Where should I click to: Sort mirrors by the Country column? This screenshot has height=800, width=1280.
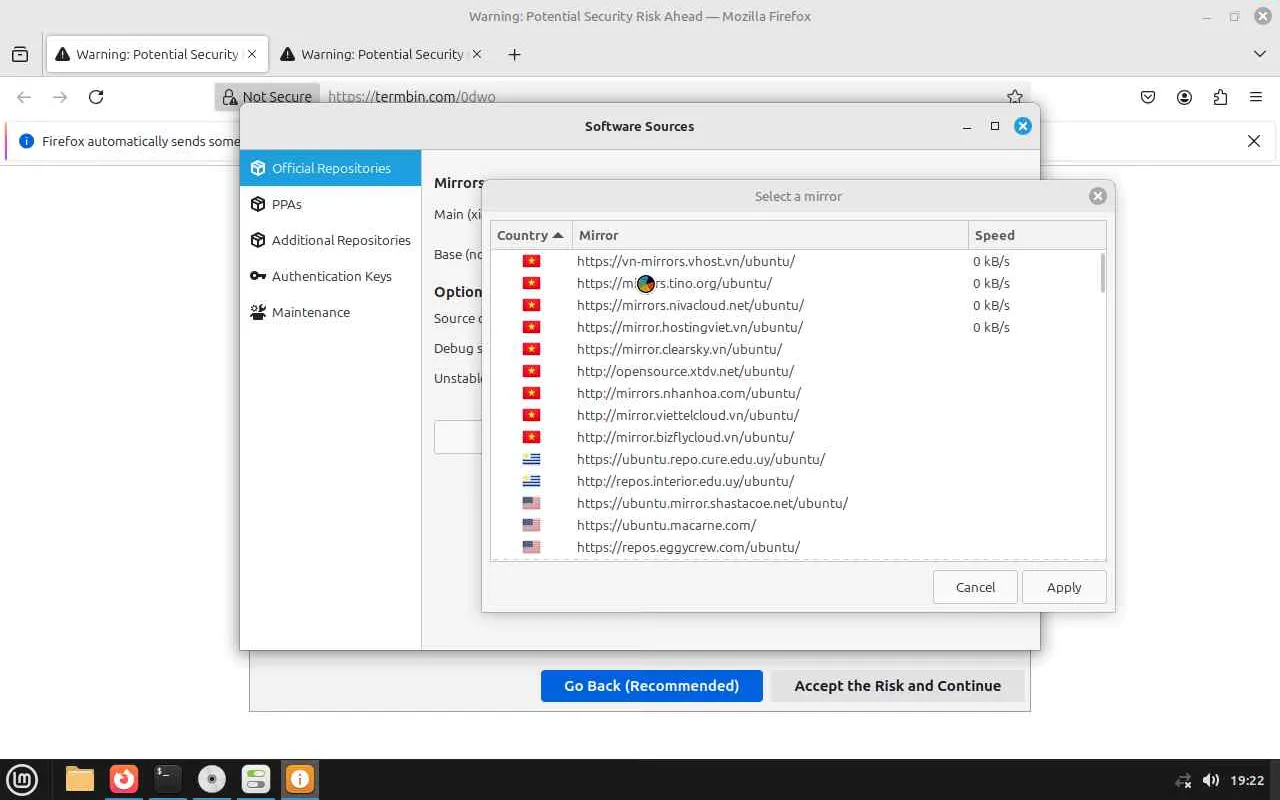tap(531, 235)
